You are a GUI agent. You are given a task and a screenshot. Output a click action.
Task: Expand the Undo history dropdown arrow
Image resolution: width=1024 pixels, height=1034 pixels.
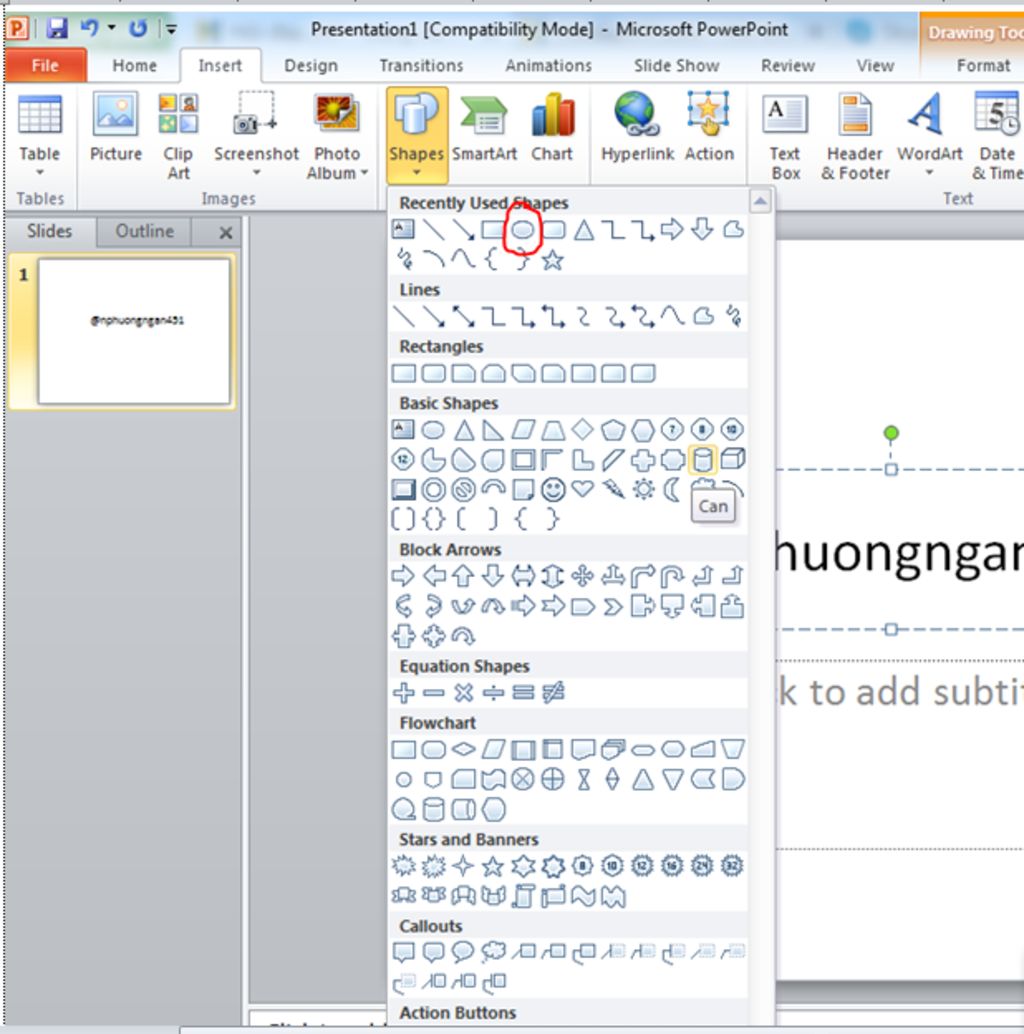point(111,28)
